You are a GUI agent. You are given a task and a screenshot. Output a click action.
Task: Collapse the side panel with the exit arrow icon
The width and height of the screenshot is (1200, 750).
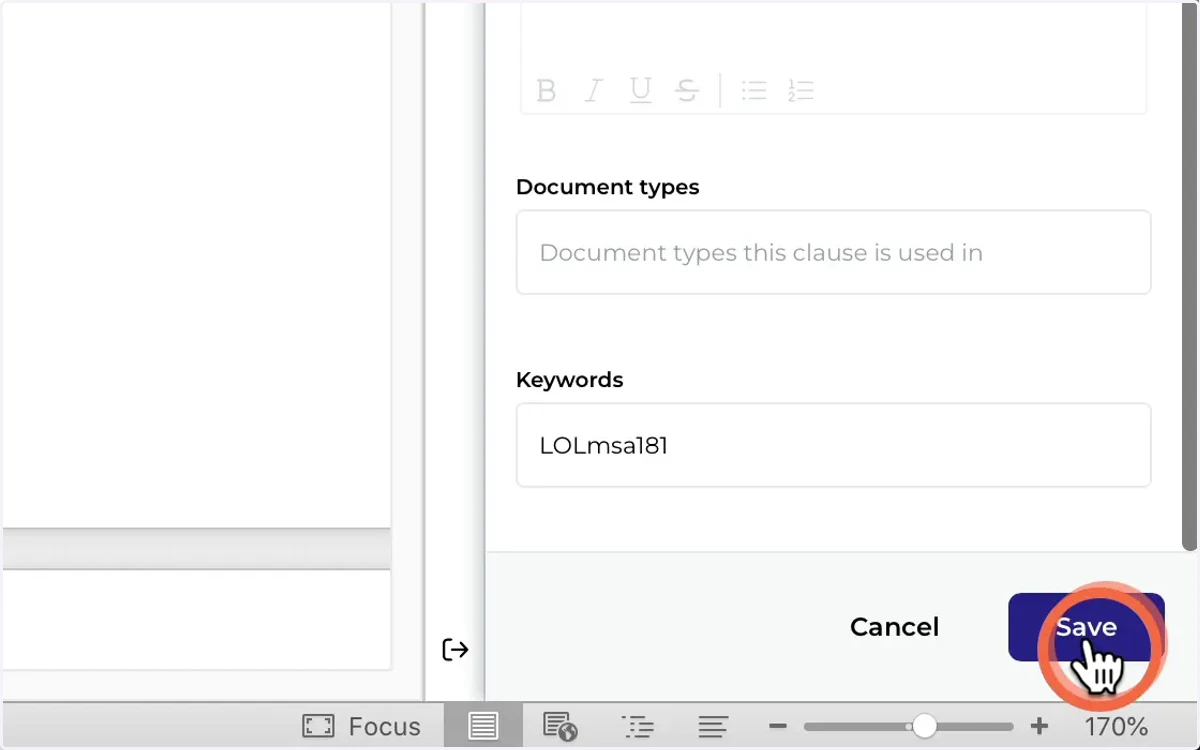(455, 650)
